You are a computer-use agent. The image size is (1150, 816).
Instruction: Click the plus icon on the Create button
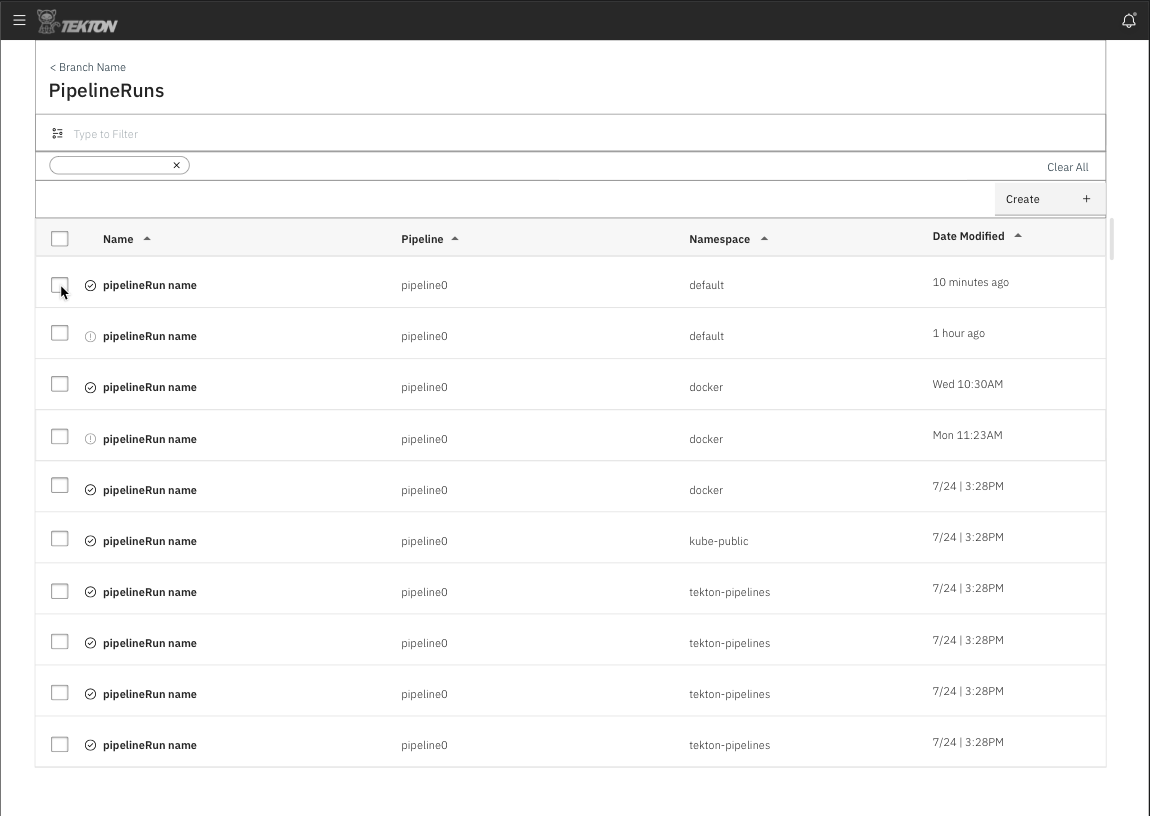point(1086,198)
